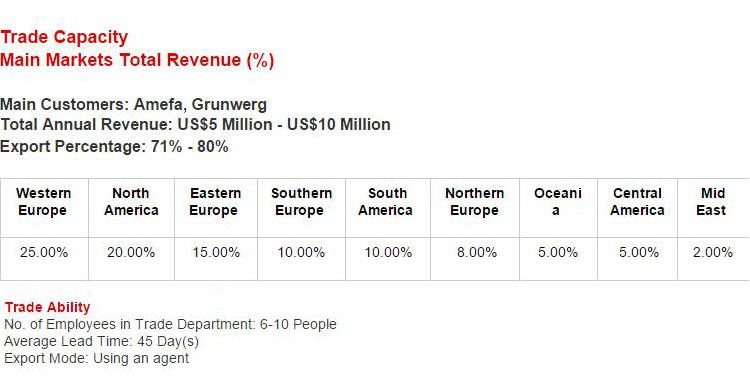
Task: Click the Trade Ability heading
Action: click(47, 307)
